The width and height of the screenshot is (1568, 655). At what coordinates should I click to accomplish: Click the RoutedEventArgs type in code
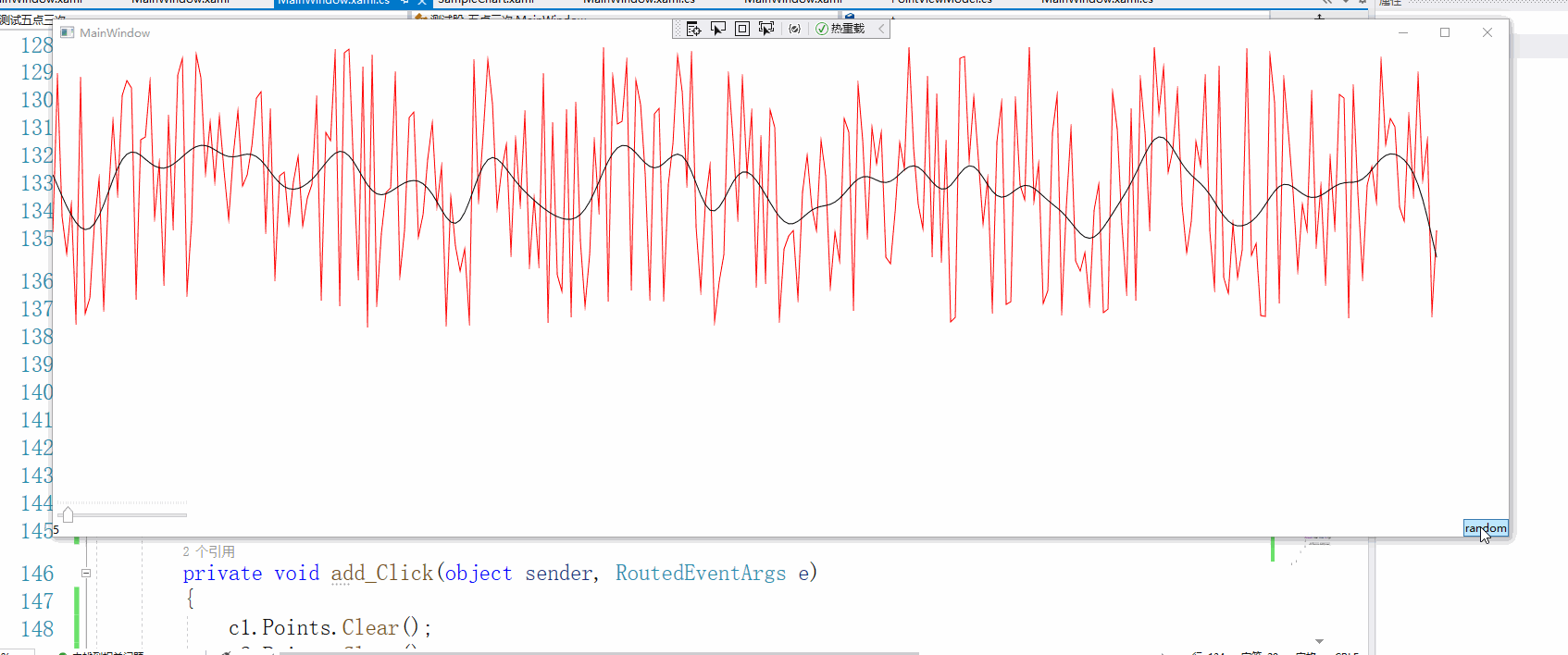(x=701, y=574)
